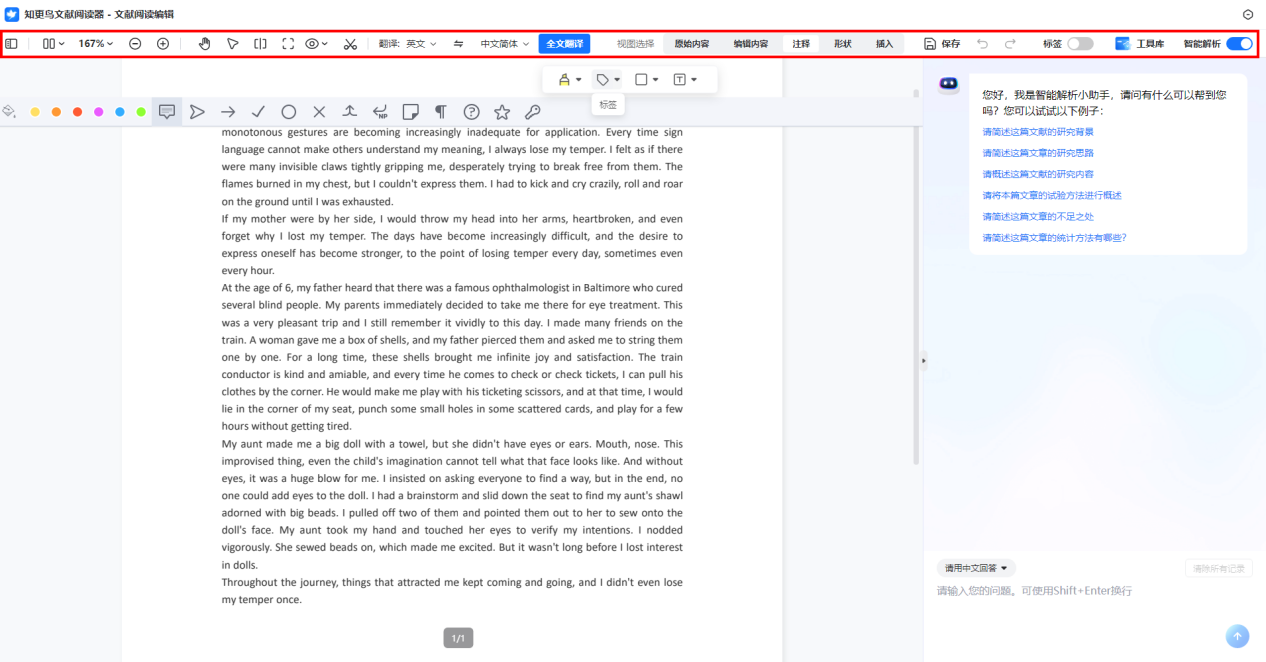Screen dimensions: 1266x662
Task: Click suggestion 请简述这篇文献的研究背景
Action: coord(1038,132)
